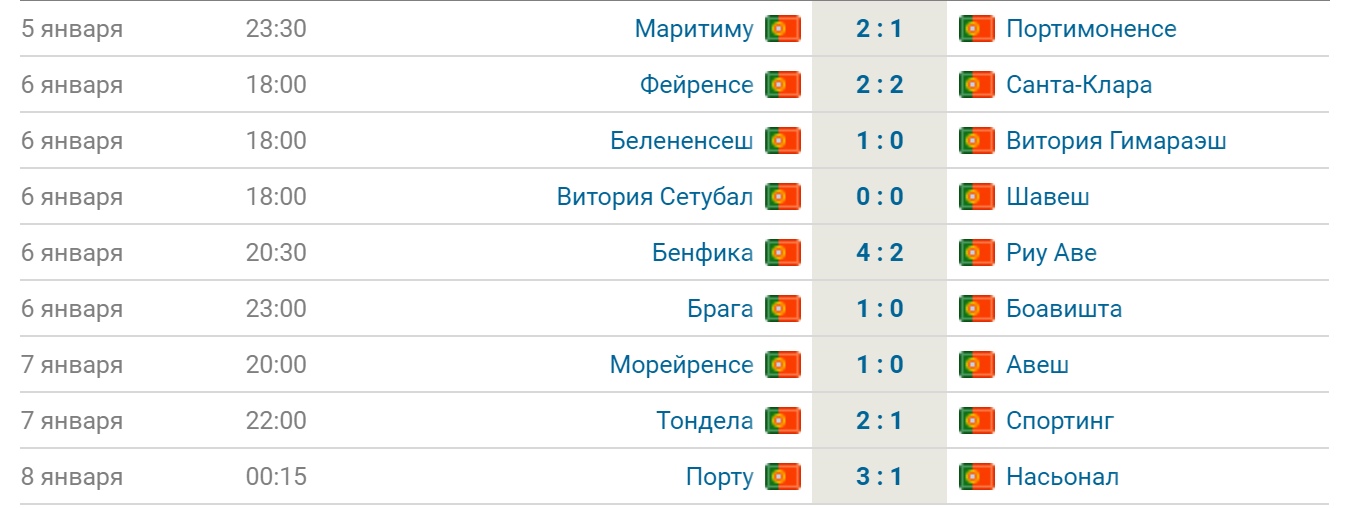1365x508 pixels.
Task: Click the 3 : 1 score for Порту match
Action: (x=880, y=477)
